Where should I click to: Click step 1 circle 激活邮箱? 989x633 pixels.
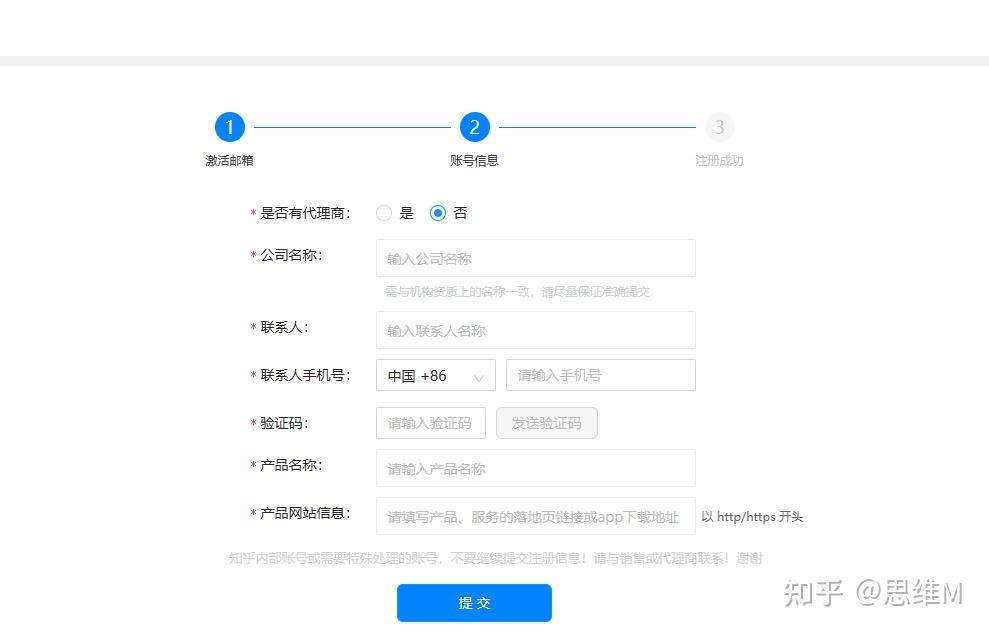point(230,127)
